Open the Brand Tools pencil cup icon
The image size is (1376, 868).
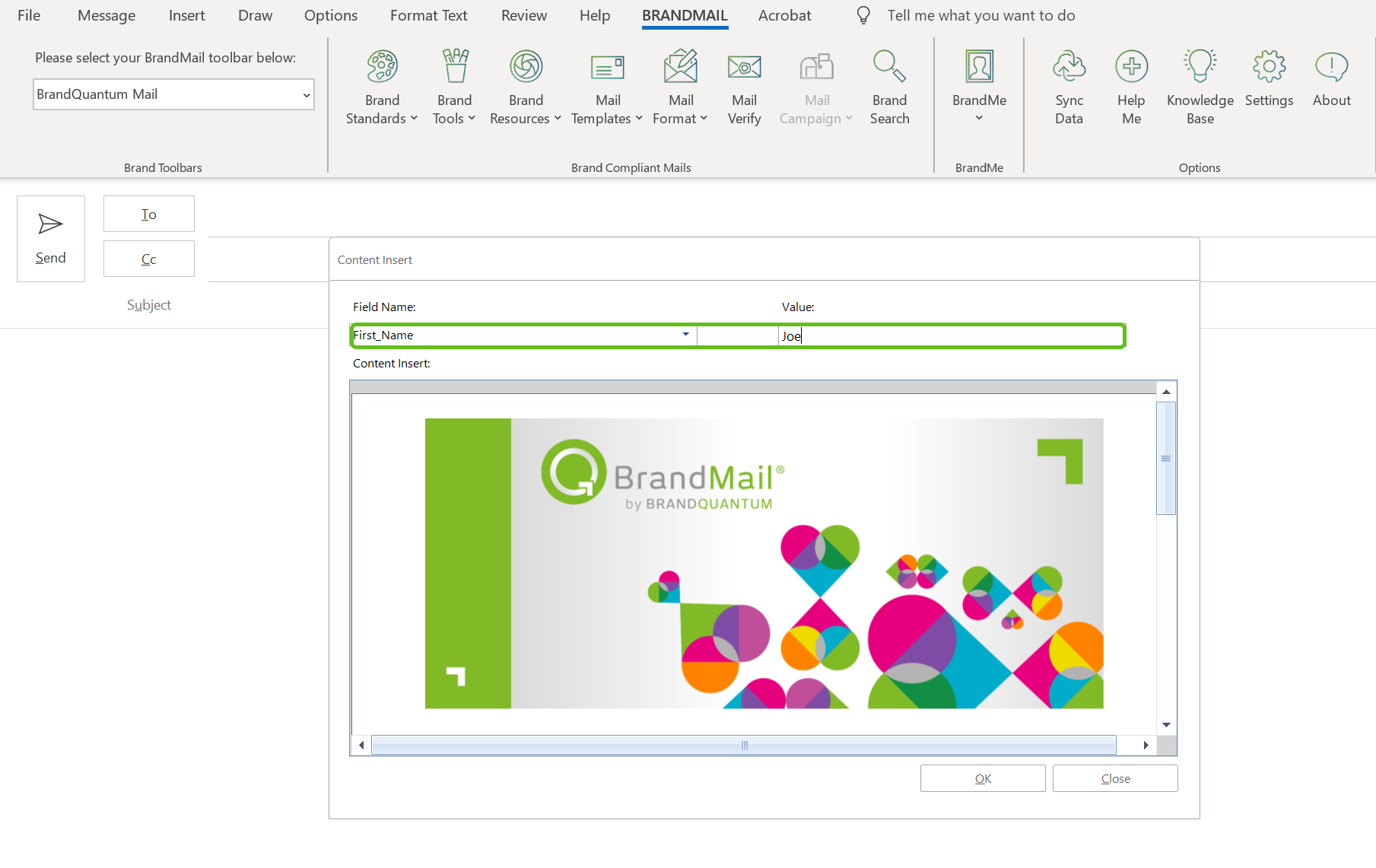455,66
